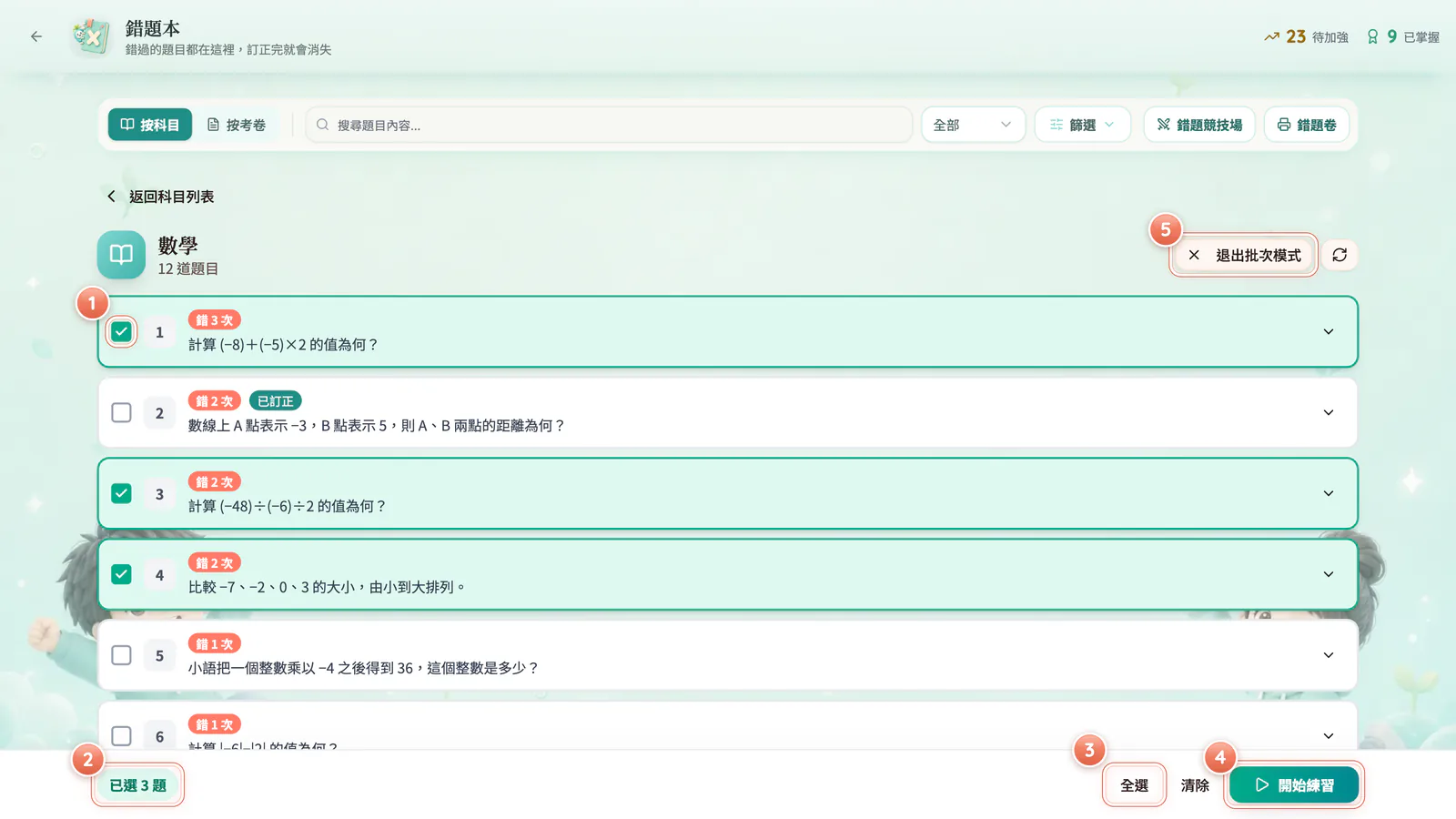
Task: Click the refresh icon beside 退出批次模式
Action: (1340, 255)
